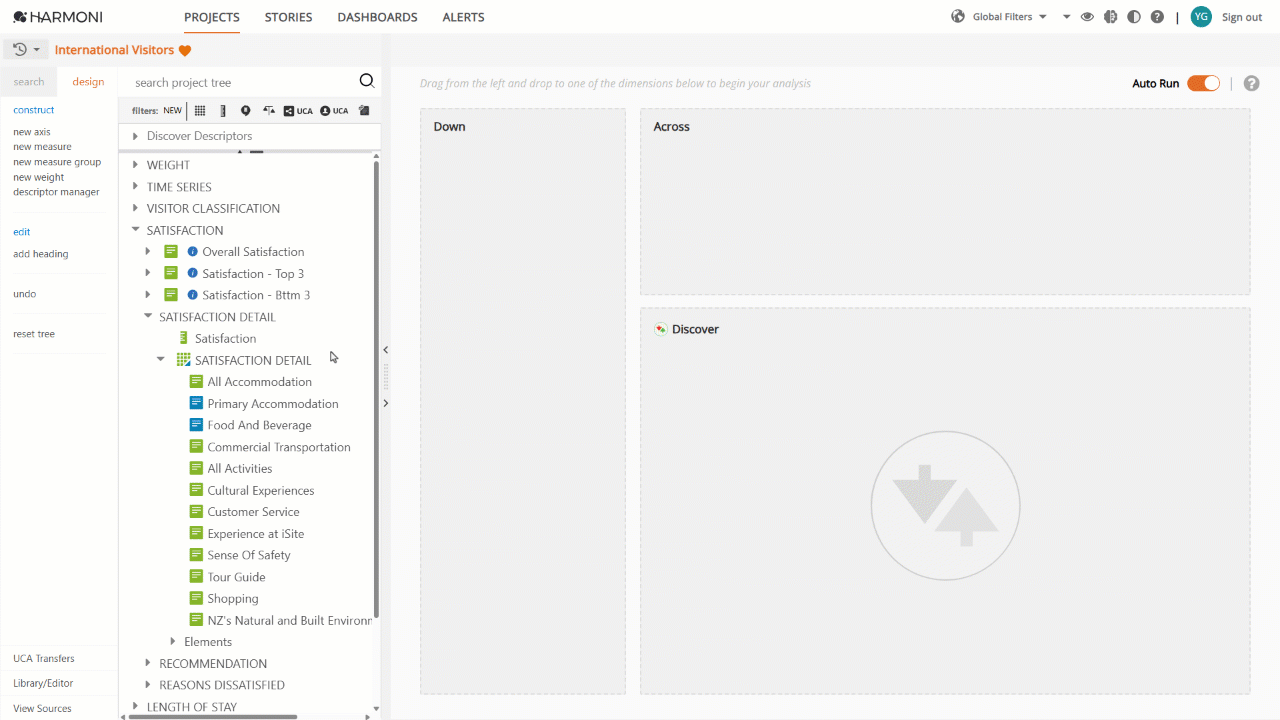Open help via top bar question mark
The width and height of the screenshot is (1280, 720).
[x=1157, y=17]
